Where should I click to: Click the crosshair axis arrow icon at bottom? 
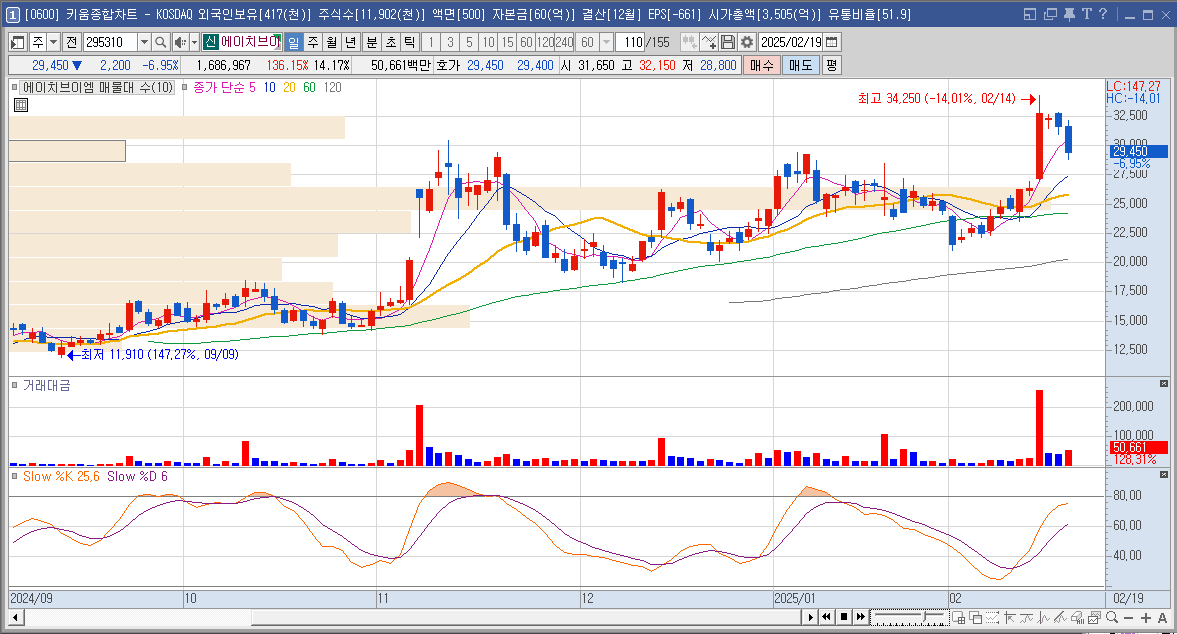(x=1009, y=617)
